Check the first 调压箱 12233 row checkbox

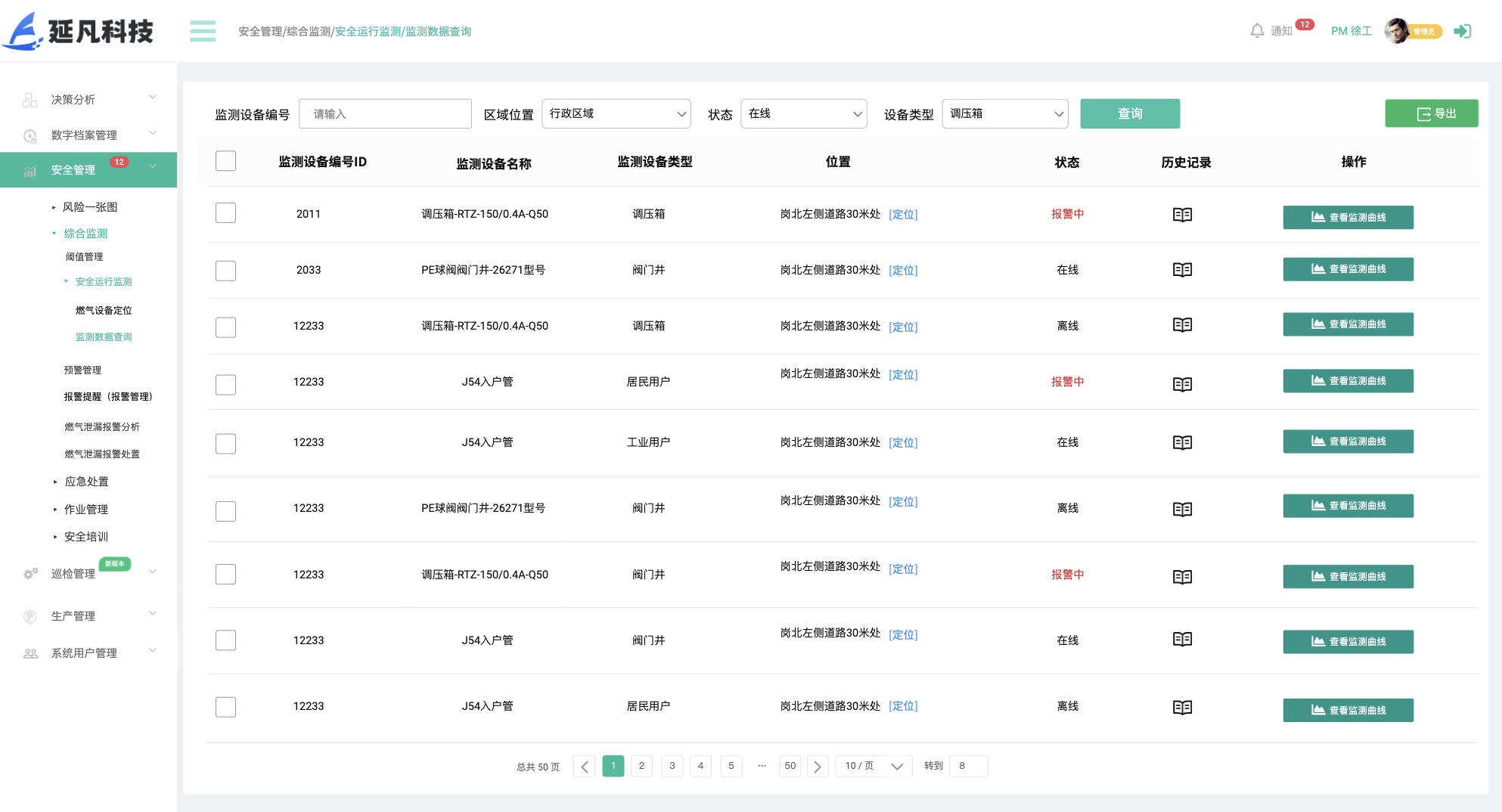tap(225, 327)
